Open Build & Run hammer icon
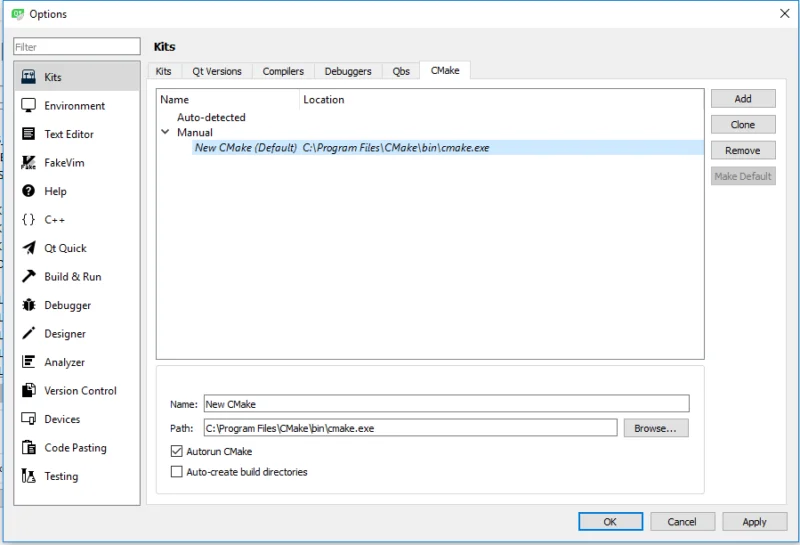The height and width of the screenshot is (545, 800). 28,277
